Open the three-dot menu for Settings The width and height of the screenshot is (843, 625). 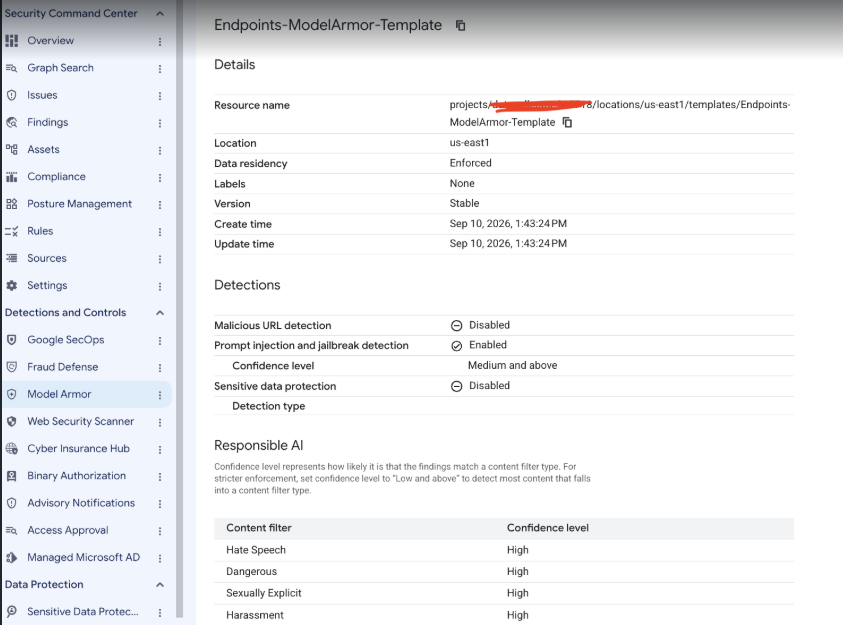[160, 286]
